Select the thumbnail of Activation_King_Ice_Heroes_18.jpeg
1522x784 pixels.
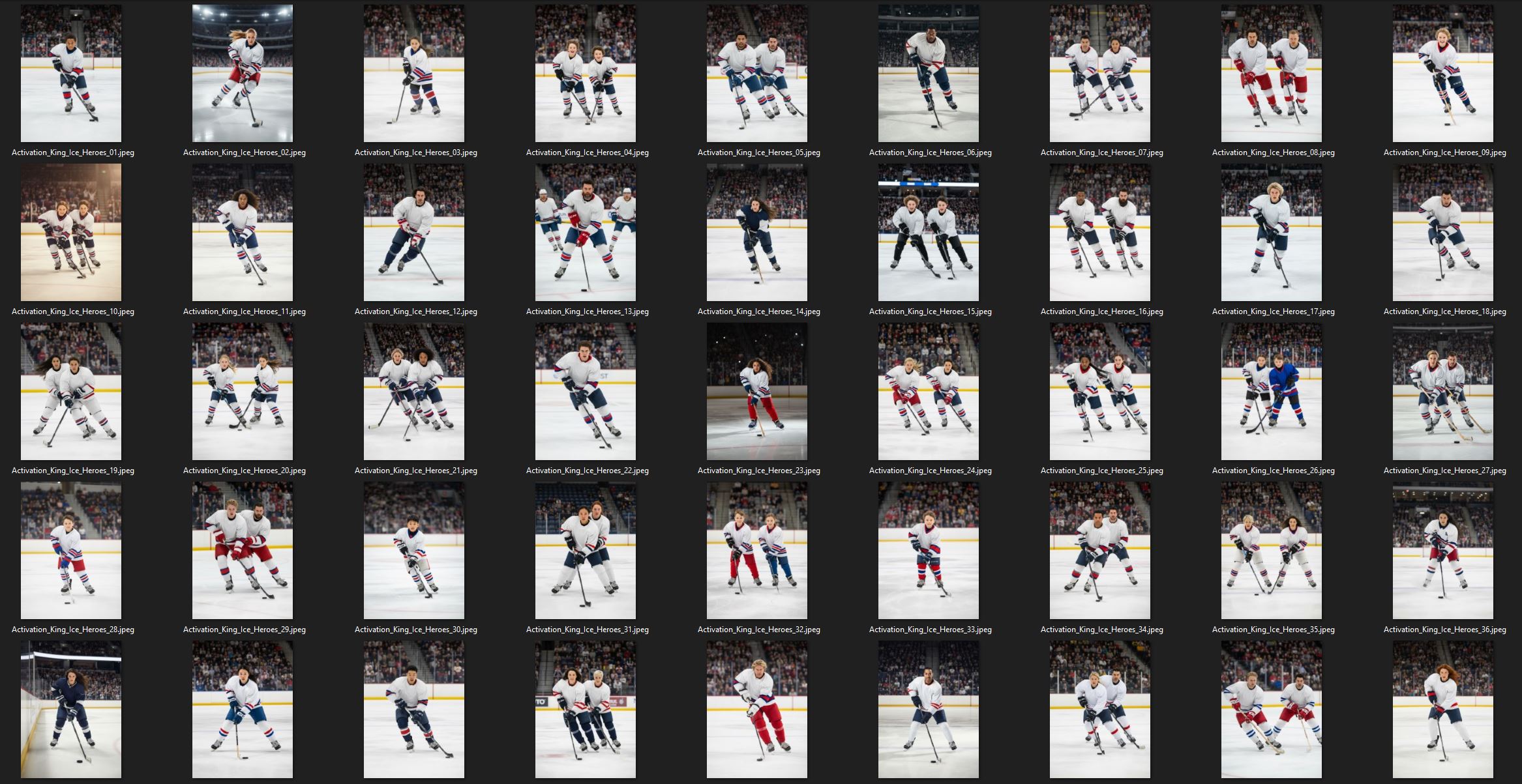(x=1443, y=233)
